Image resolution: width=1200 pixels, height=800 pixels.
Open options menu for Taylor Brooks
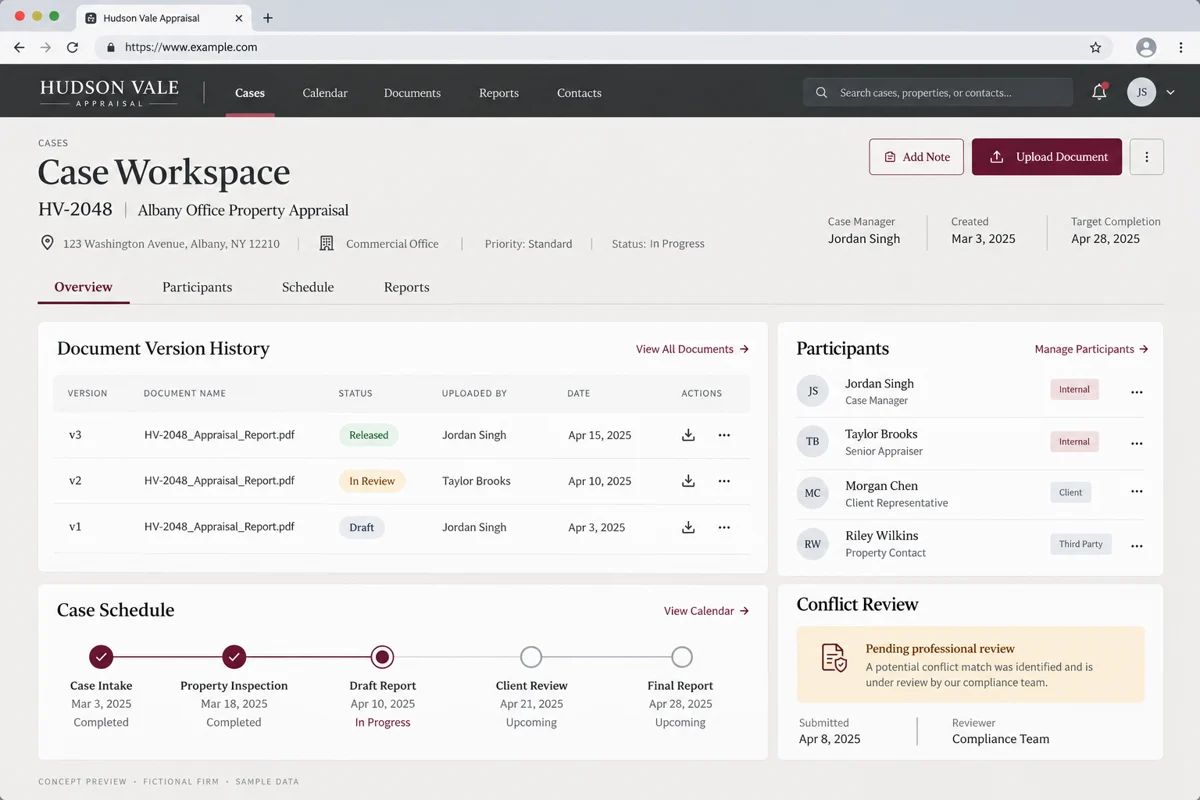coord(1136,443)
